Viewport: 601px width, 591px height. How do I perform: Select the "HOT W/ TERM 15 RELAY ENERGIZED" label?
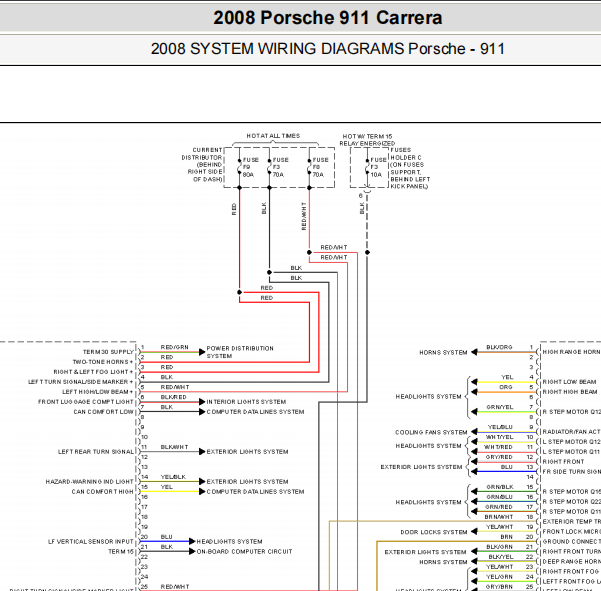click(x=367, y=140)
